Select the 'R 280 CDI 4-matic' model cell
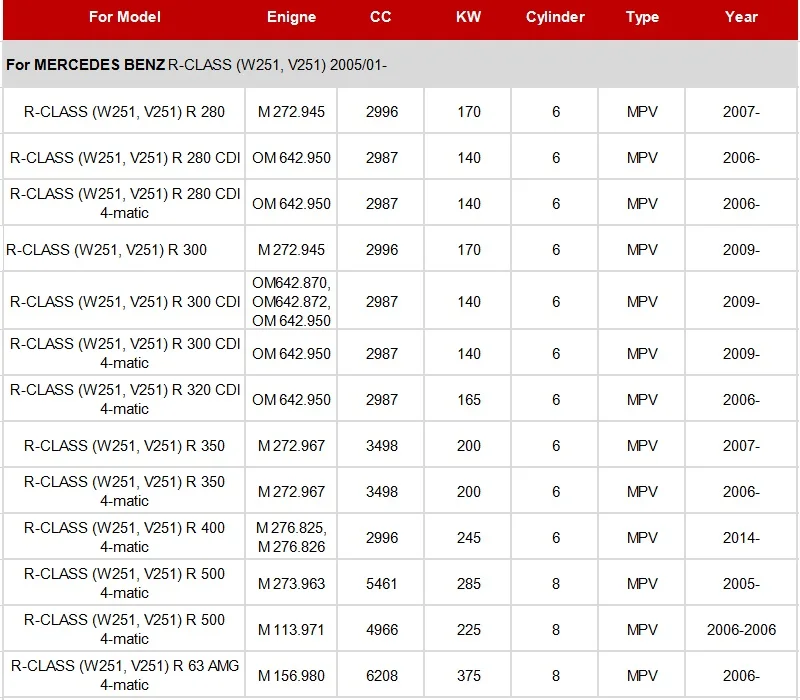The height and width of the screenshot is (700, 800). [124, 203]
